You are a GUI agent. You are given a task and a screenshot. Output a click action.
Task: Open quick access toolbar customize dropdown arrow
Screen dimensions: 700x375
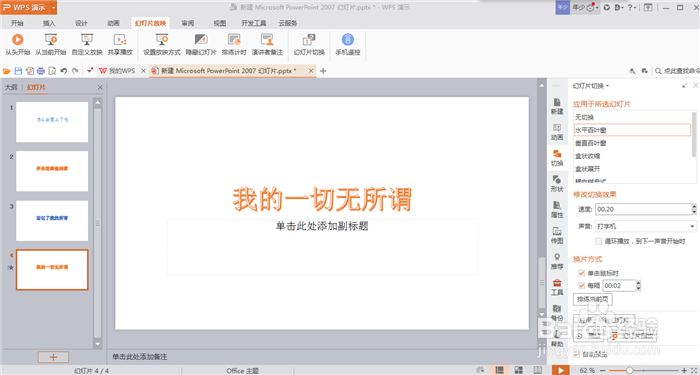tap(90, 71)
